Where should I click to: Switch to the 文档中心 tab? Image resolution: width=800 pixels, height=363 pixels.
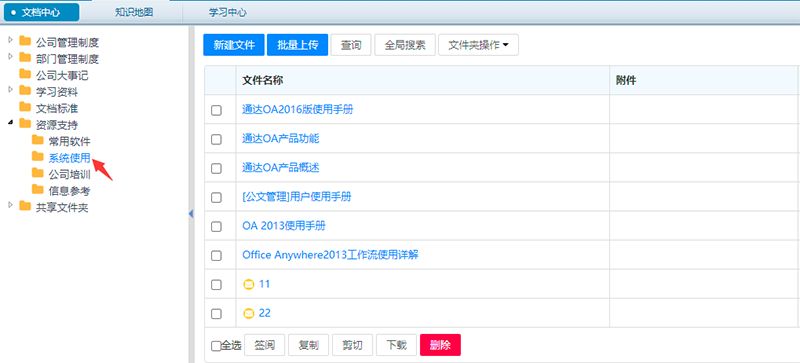(x=41, y=12)
